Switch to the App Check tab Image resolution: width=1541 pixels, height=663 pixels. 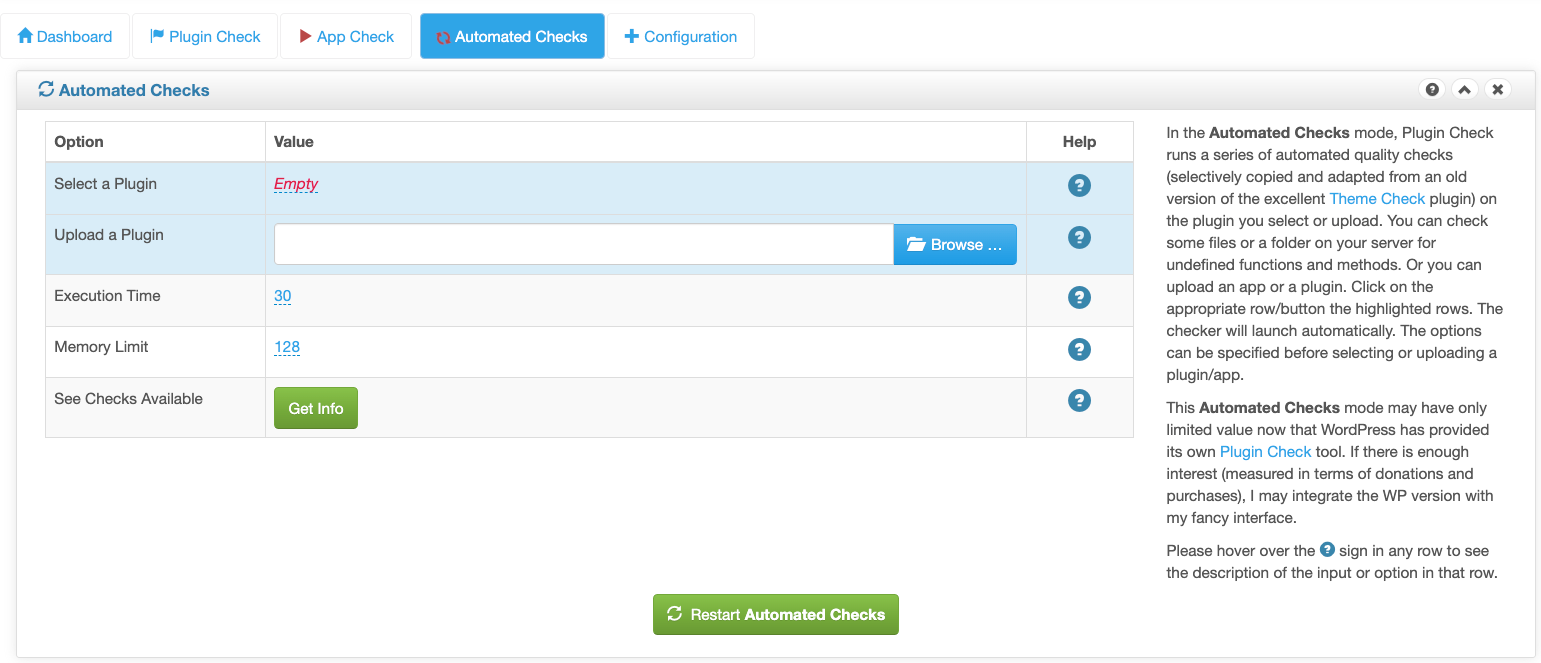(x=345, y=35)
